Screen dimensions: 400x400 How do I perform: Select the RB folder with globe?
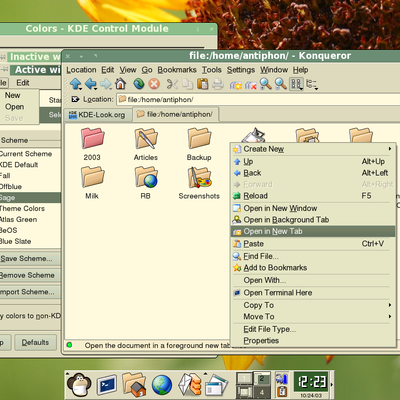pos(146,177)
